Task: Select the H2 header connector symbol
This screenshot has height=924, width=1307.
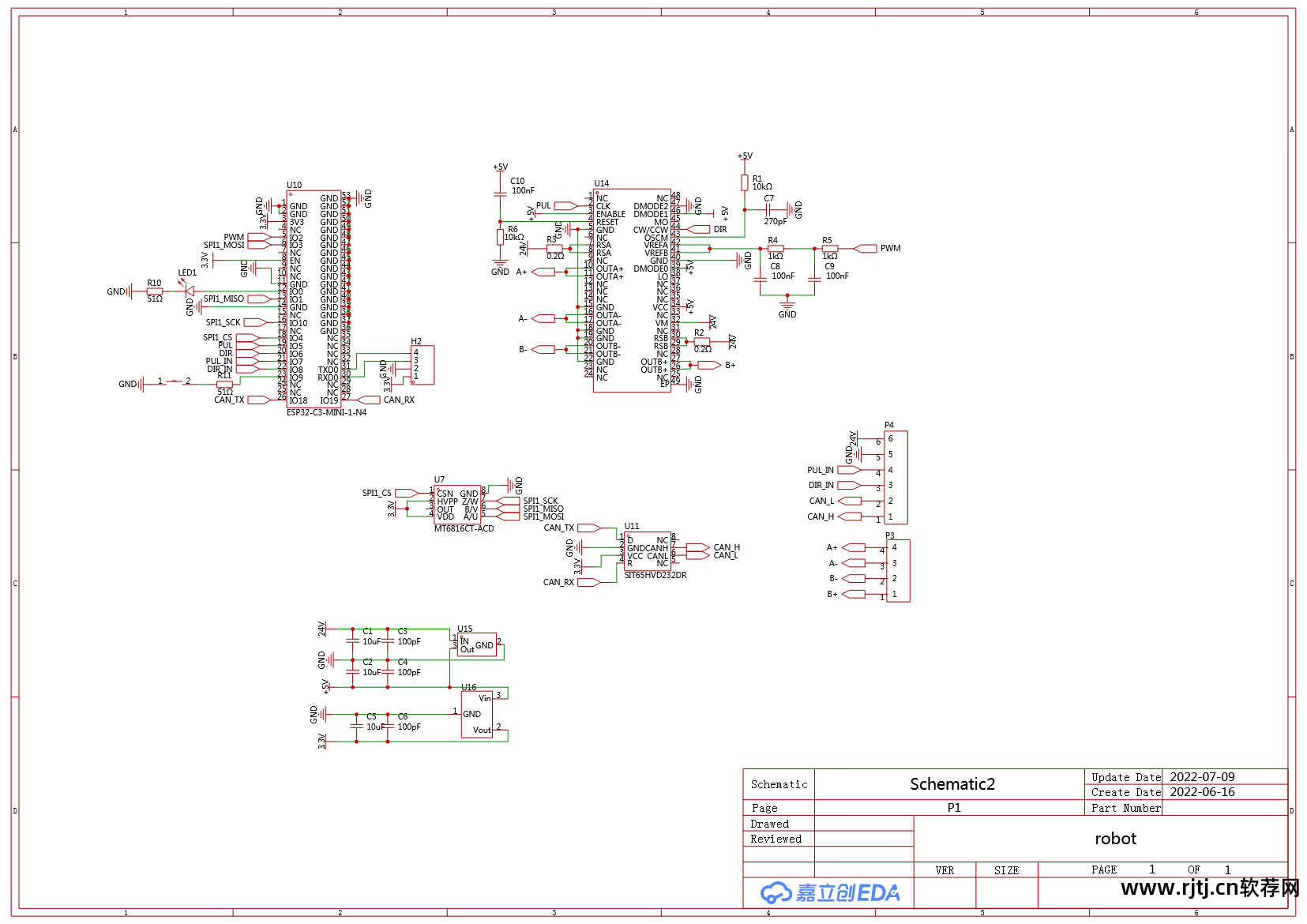Action: point(423,365)
